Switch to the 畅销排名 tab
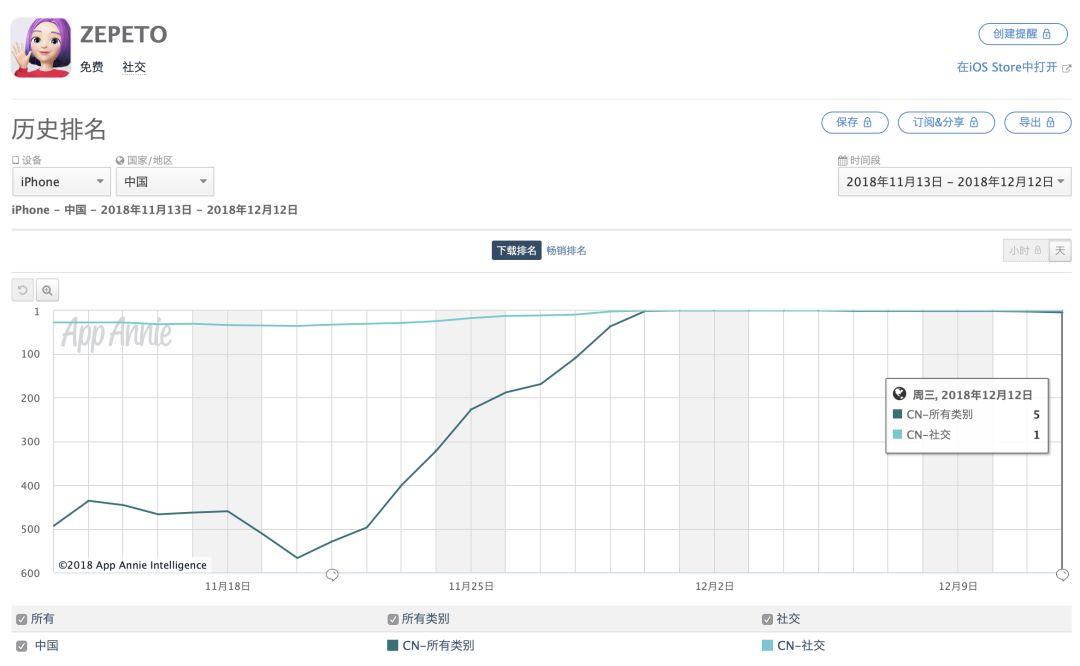 tap(566, 251)
